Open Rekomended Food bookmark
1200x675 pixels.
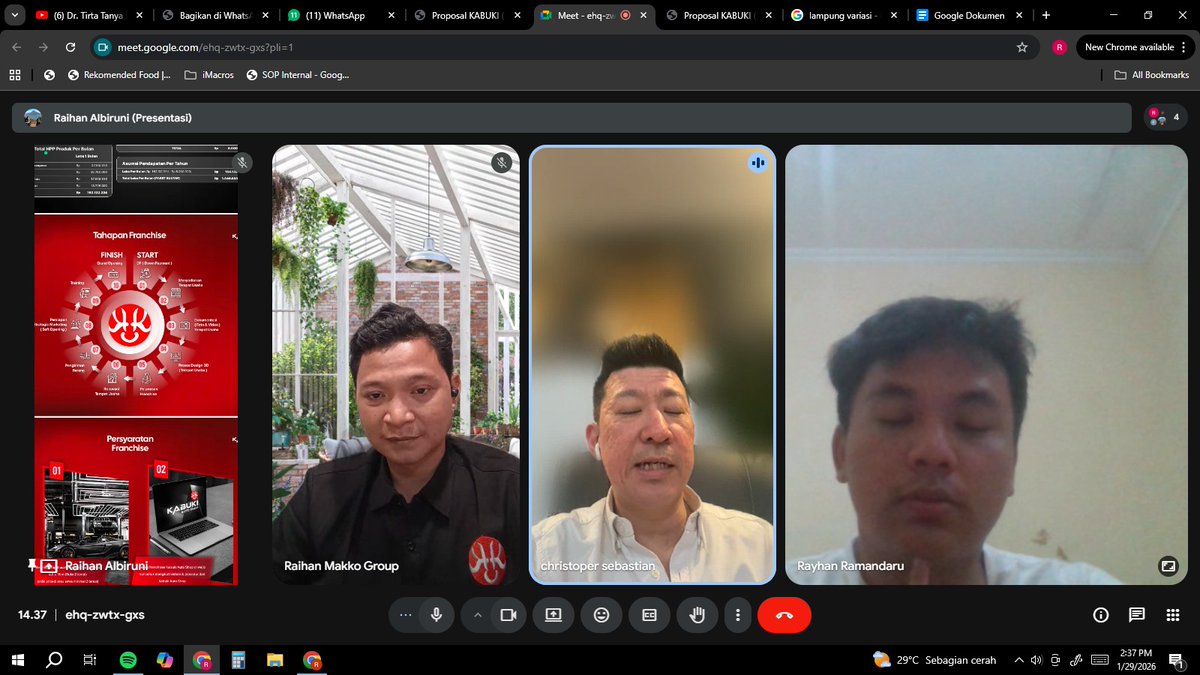pyautogui.click(x=118, y=75)
